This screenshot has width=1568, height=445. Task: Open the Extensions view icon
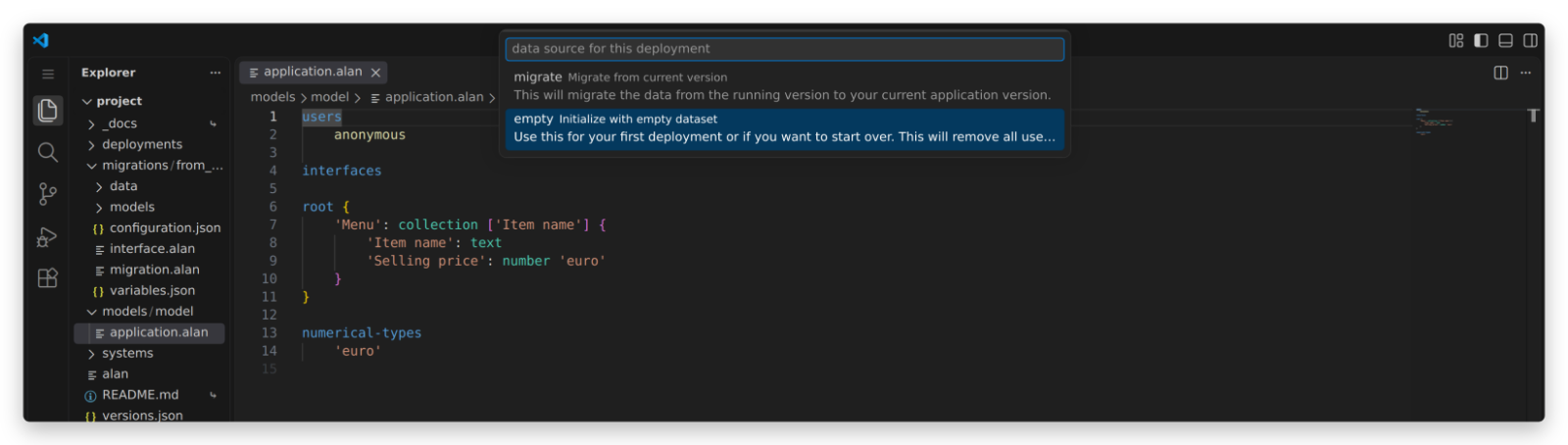(47, 277)
